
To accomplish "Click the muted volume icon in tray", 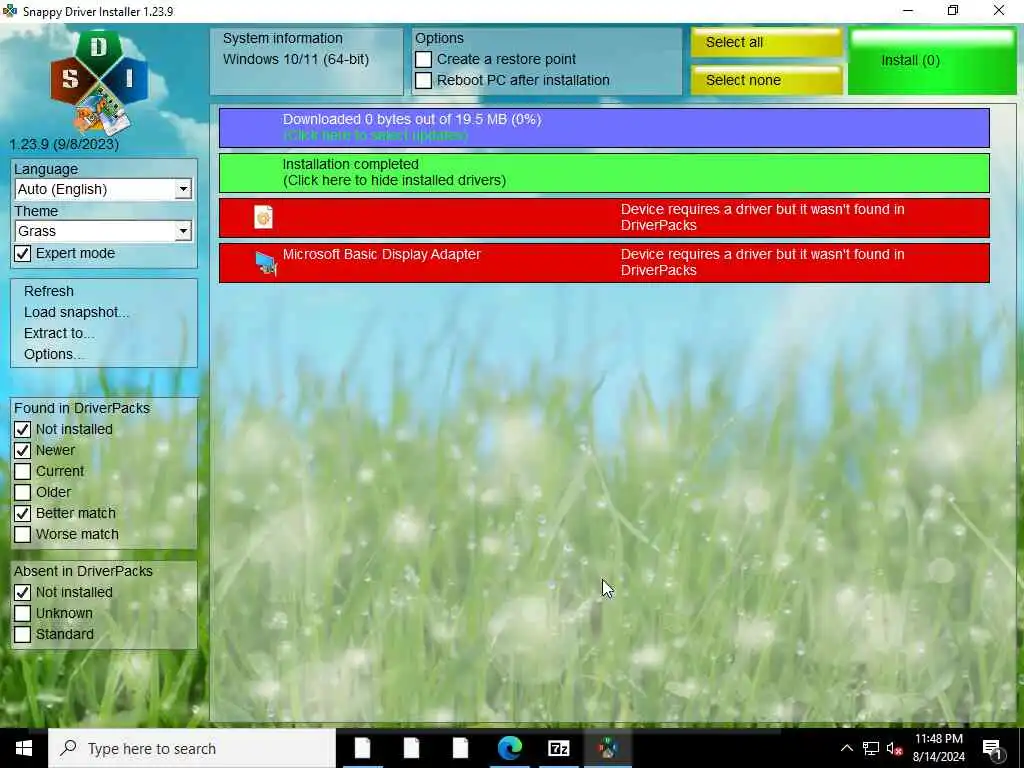I will 894,748.
